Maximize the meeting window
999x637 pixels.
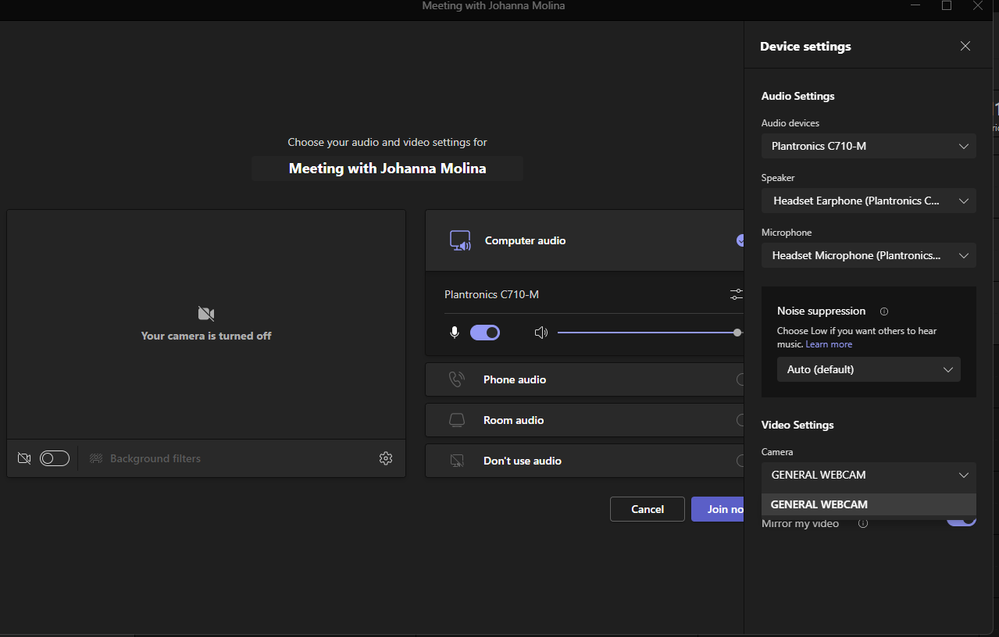tap(947, 6)
